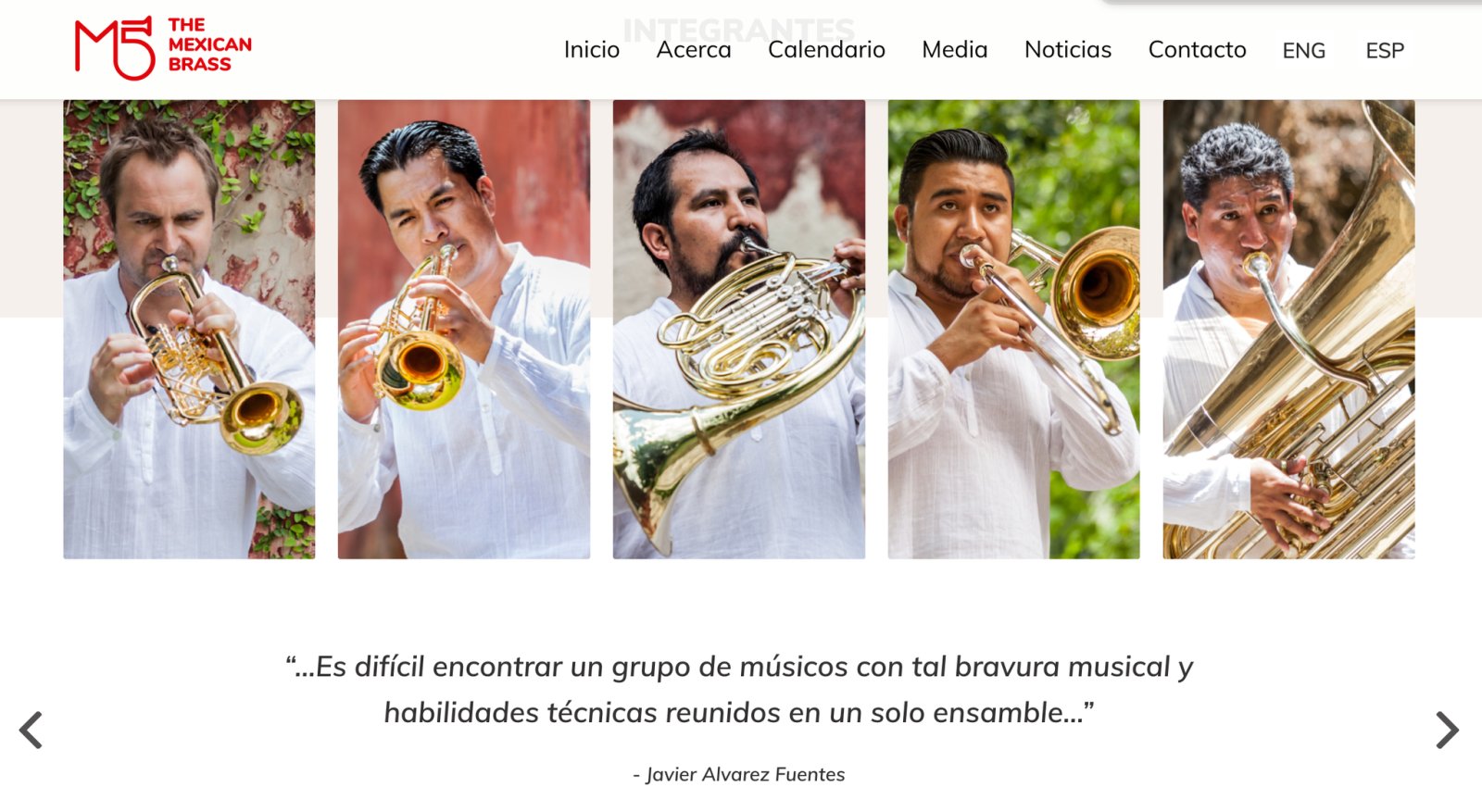This screenshot has height=812, width=1482.
Task: Open the Media section
Action: point(955,50)
